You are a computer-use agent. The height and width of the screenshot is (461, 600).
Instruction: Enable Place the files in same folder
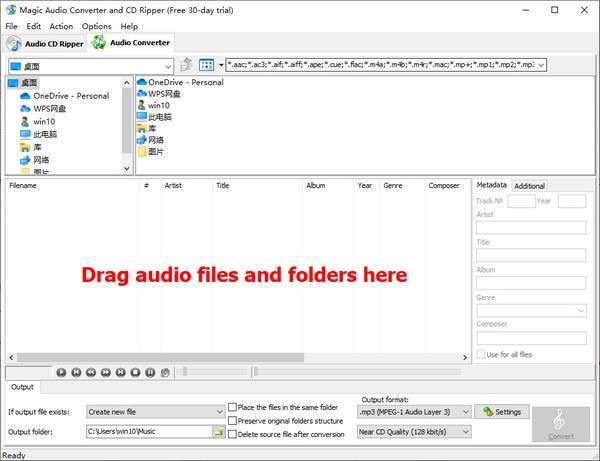(x=233, y=407)
